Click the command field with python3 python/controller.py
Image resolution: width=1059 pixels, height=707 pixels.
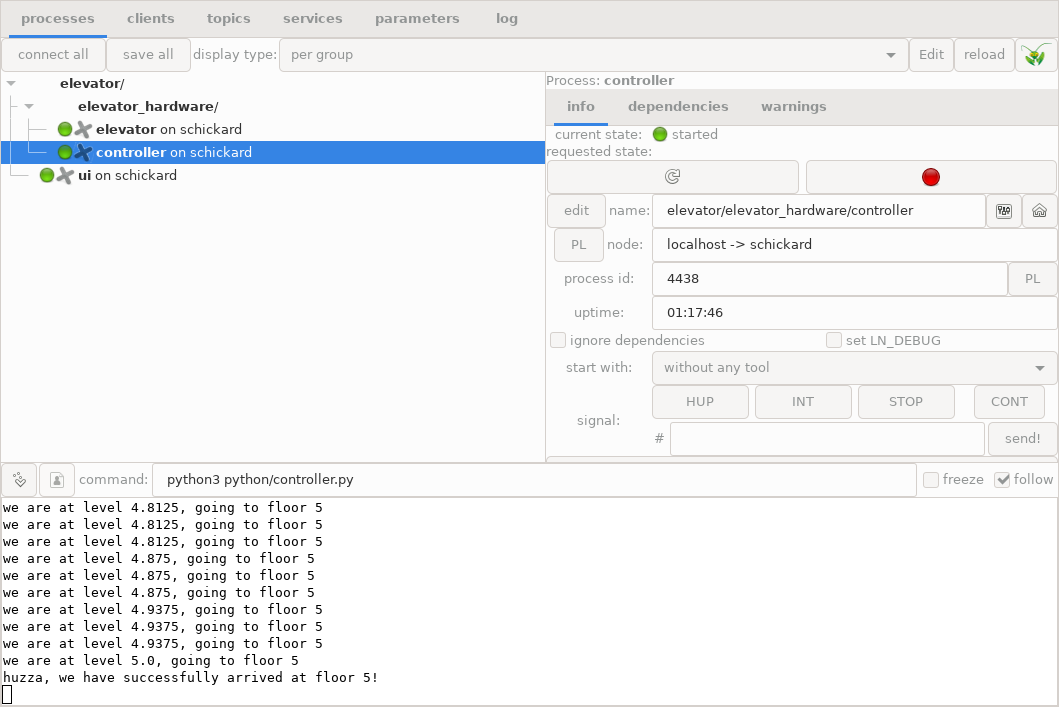pos(534,480)
